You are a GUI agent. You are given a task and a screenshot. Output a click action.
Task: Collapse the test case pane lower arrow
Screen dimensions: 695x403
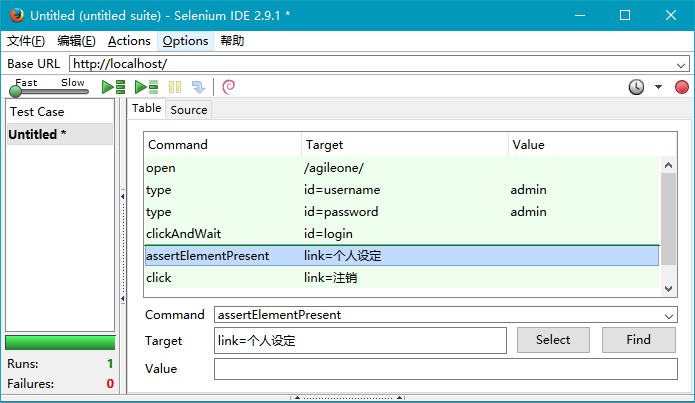(x=122, y=299)
